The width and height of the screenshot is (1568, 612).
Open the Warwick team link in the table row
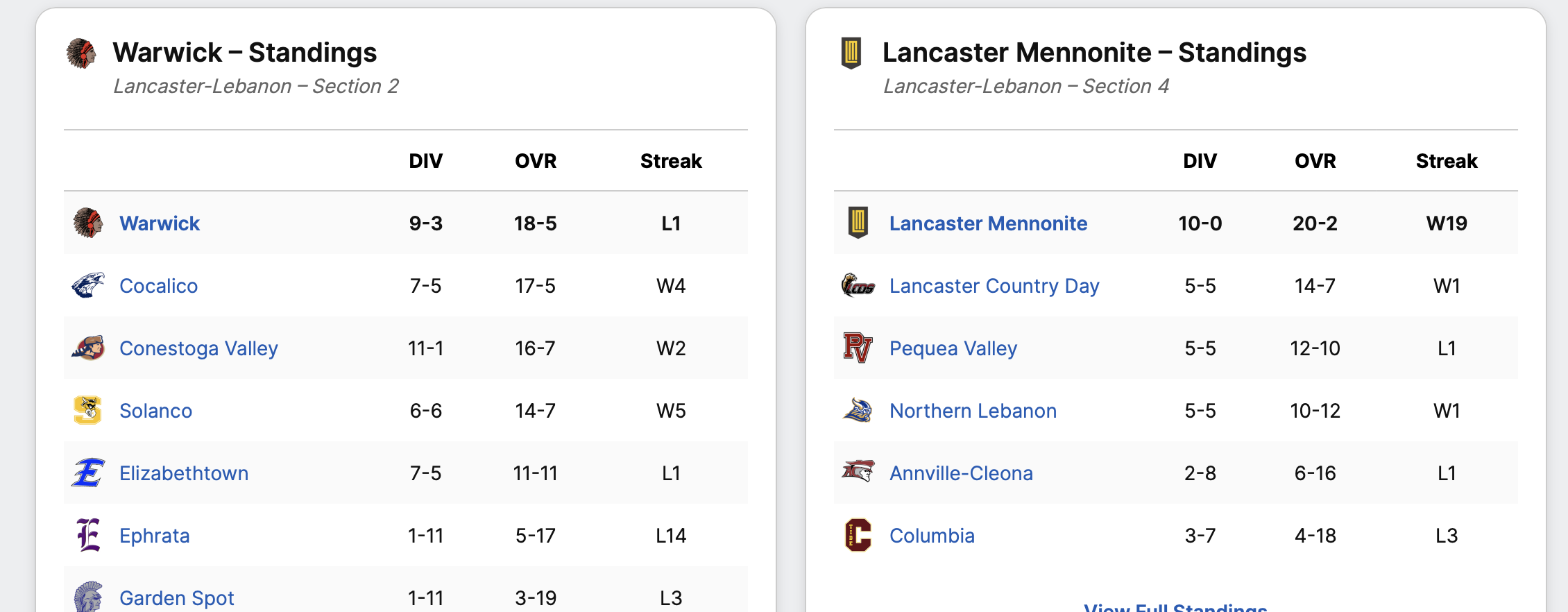pyautogui.click(x=160, y=223)
